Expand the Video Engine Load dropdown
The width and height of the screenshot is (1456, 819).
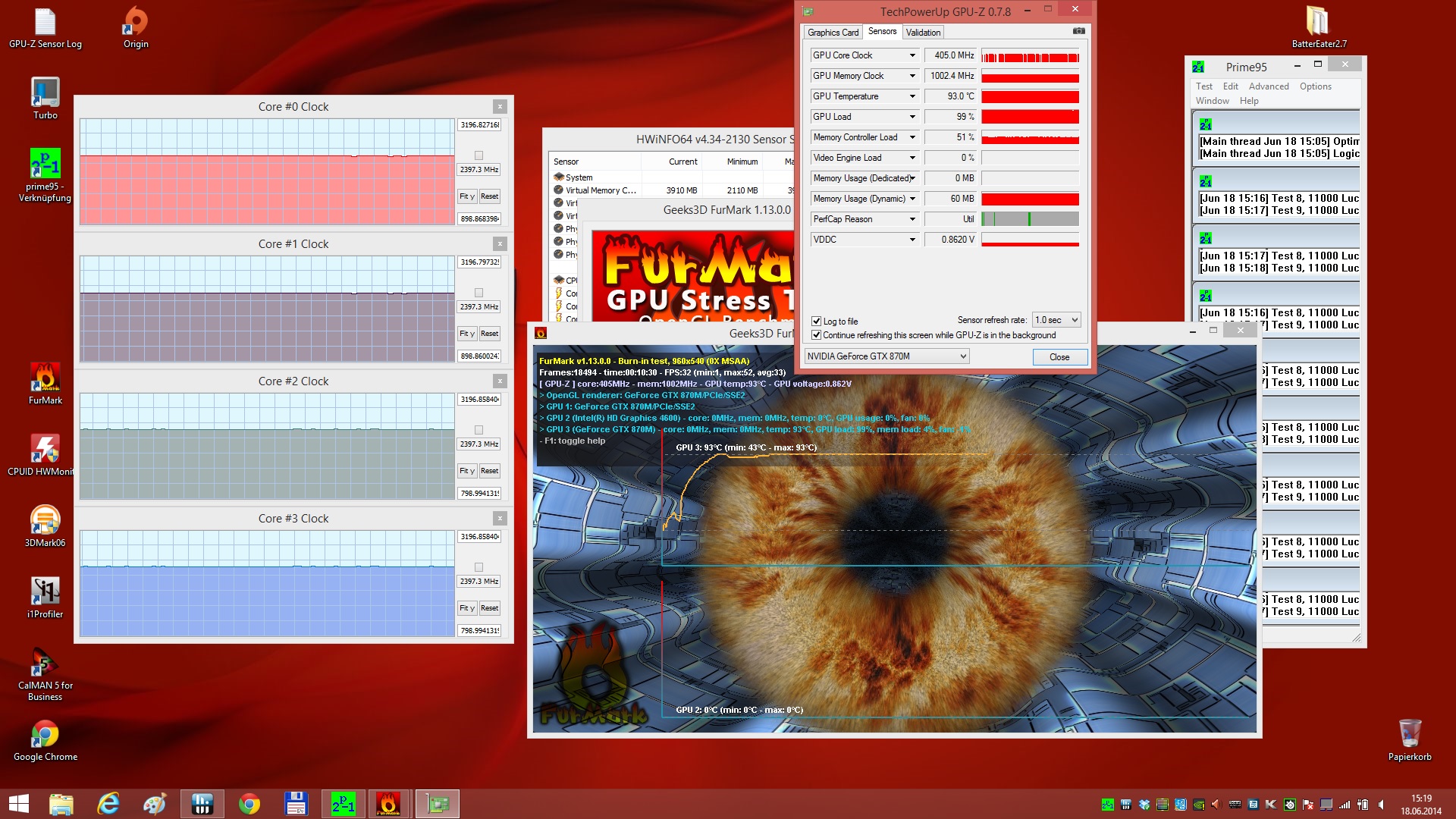[x=912, y=158]
